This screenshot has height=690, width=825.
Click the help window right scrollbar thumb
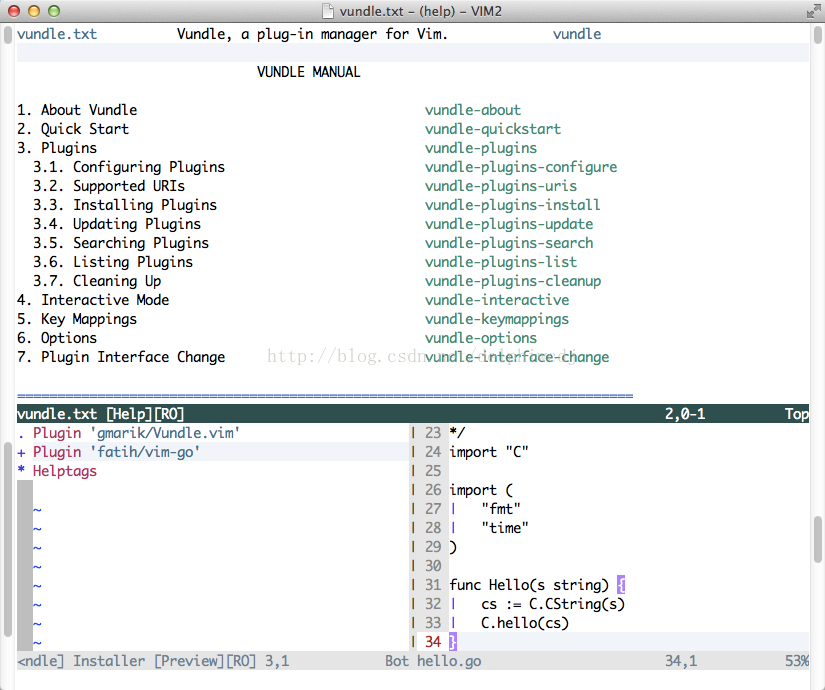pos(818,36)
